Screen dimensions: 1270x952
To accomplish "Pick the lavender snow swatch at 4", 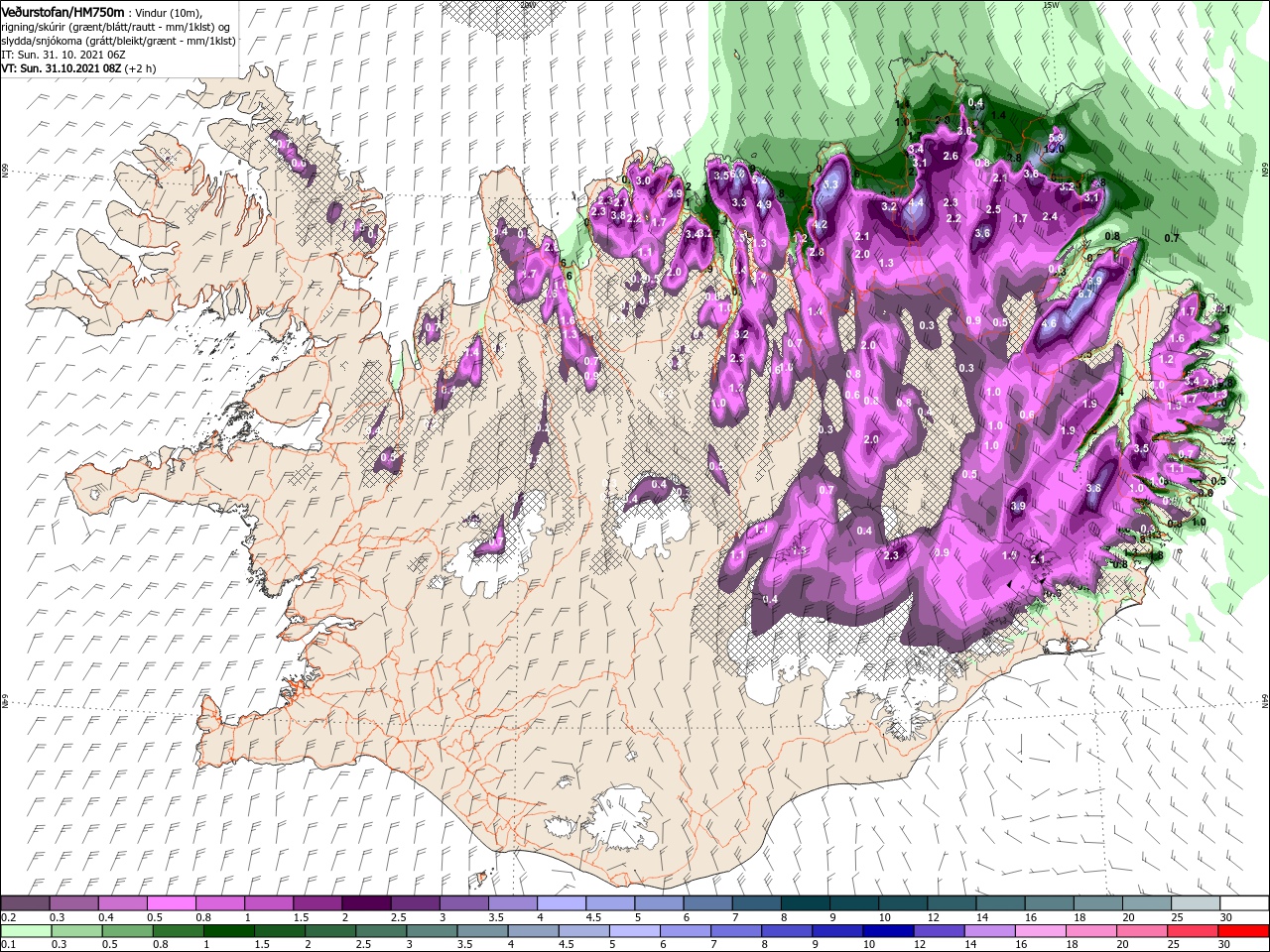I will [x=562, y=903].
